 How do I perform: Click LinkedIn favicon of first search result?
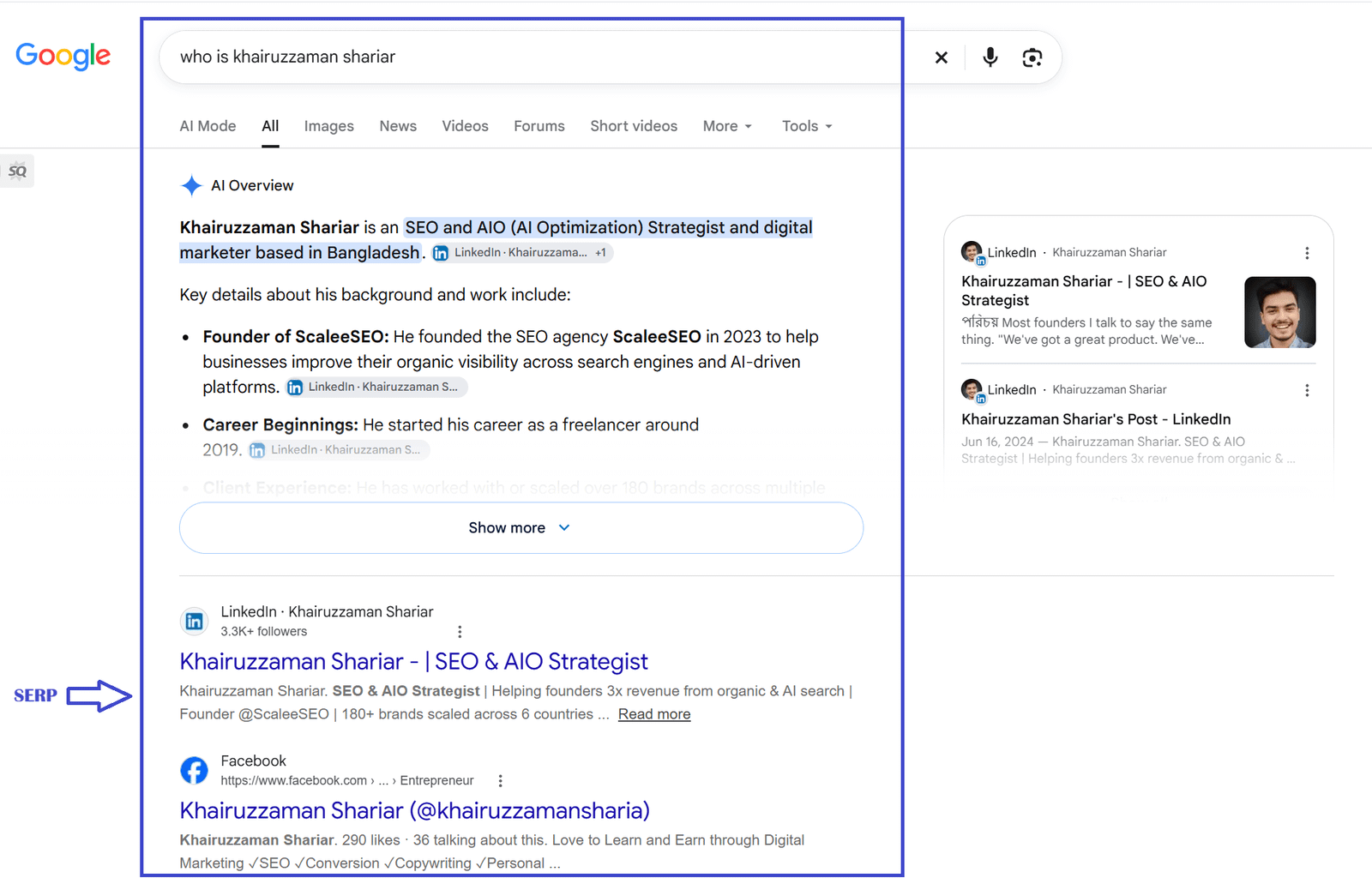195,621
